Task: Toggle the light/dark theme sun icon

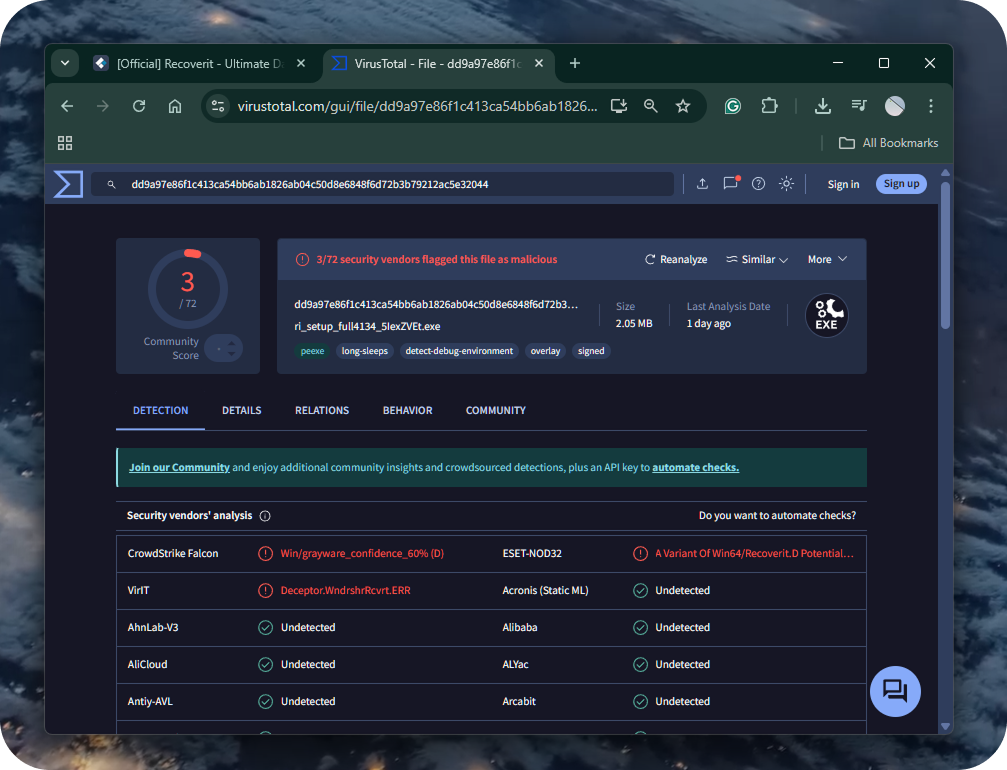Action: pos(786,184)
